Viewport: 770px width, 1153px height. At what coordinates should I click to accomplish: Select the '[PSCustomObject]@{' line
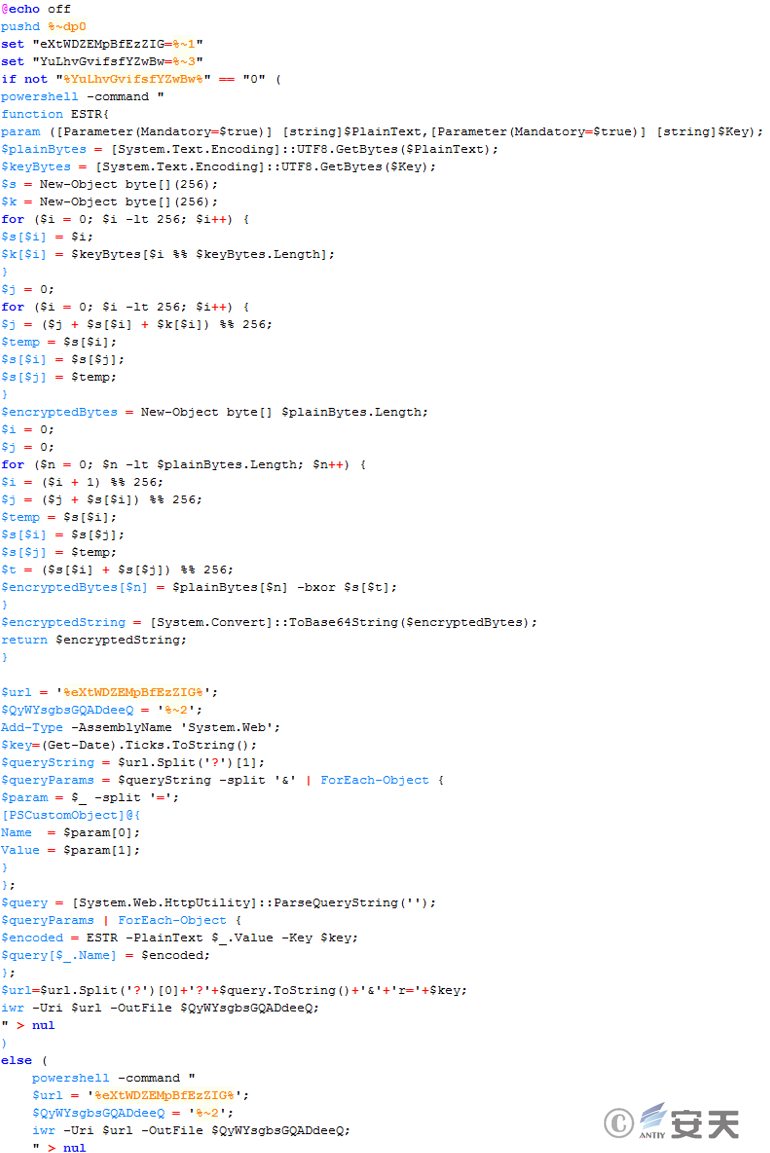(x=71, y=815)
